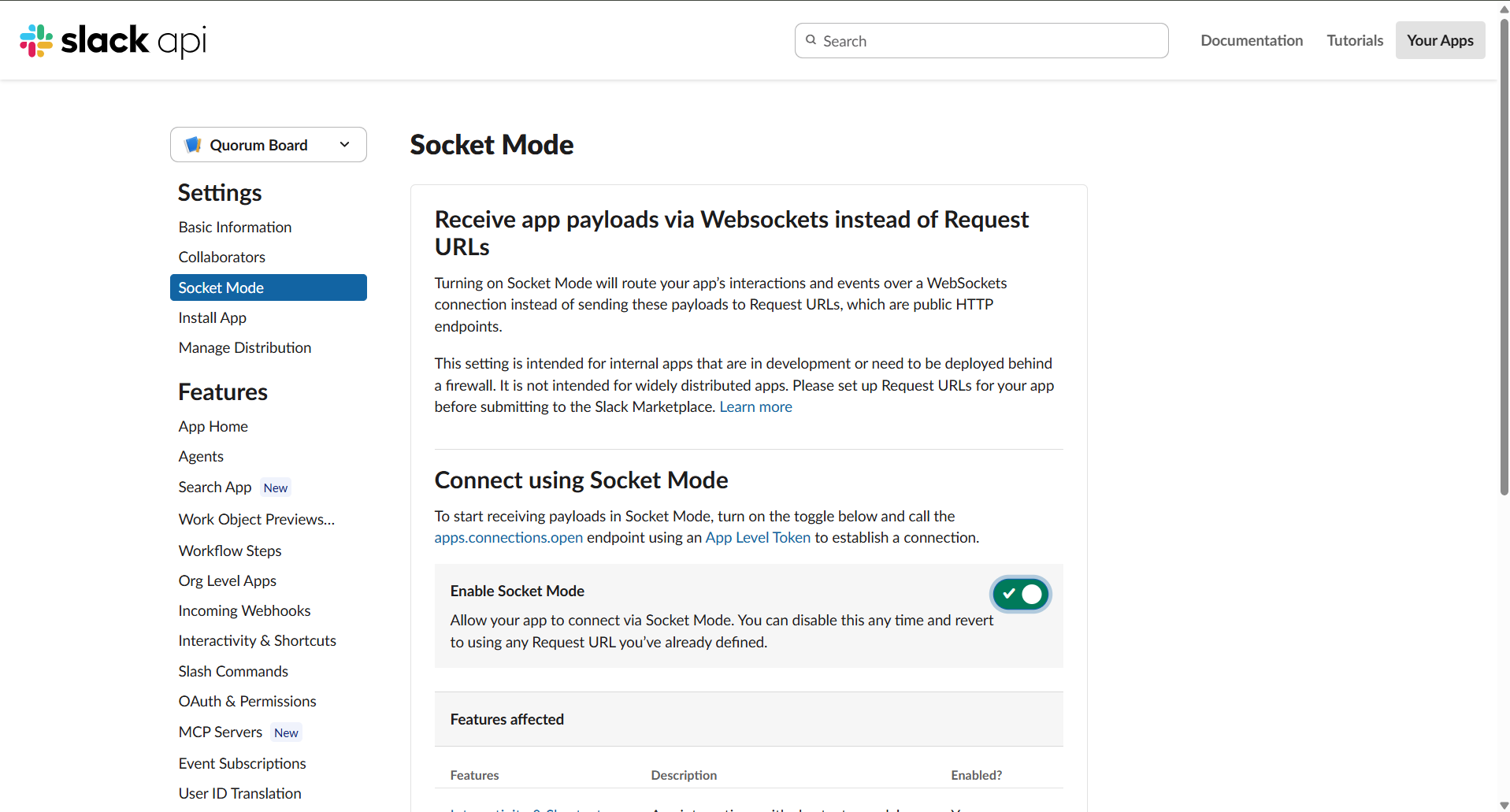Go to Interactivity & Shortcuts

(x=258, y=640)
